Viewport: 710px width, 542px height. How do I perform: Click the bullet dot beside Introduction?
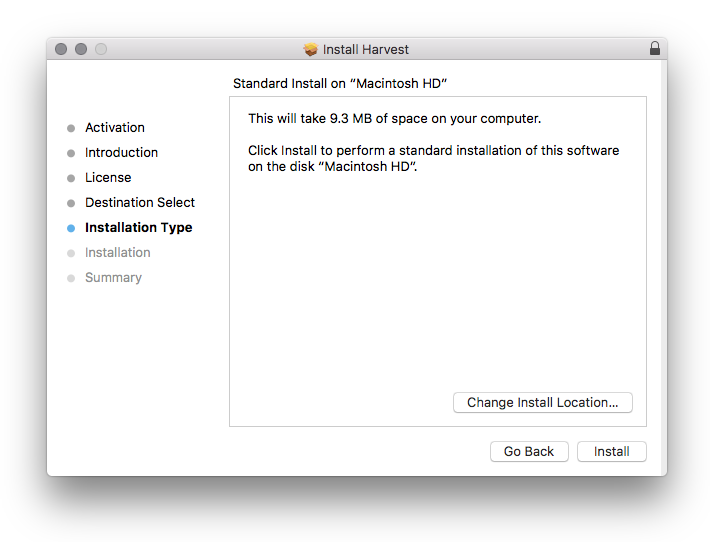click(71, 153)
